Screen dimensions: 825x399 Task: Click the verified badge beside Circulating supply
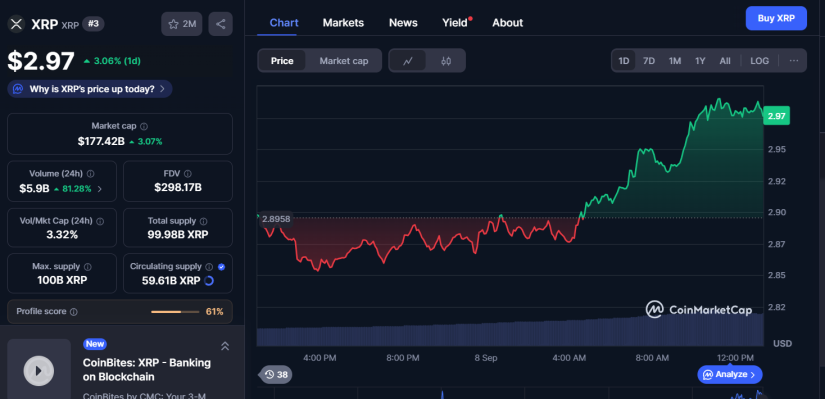[222, 267]
